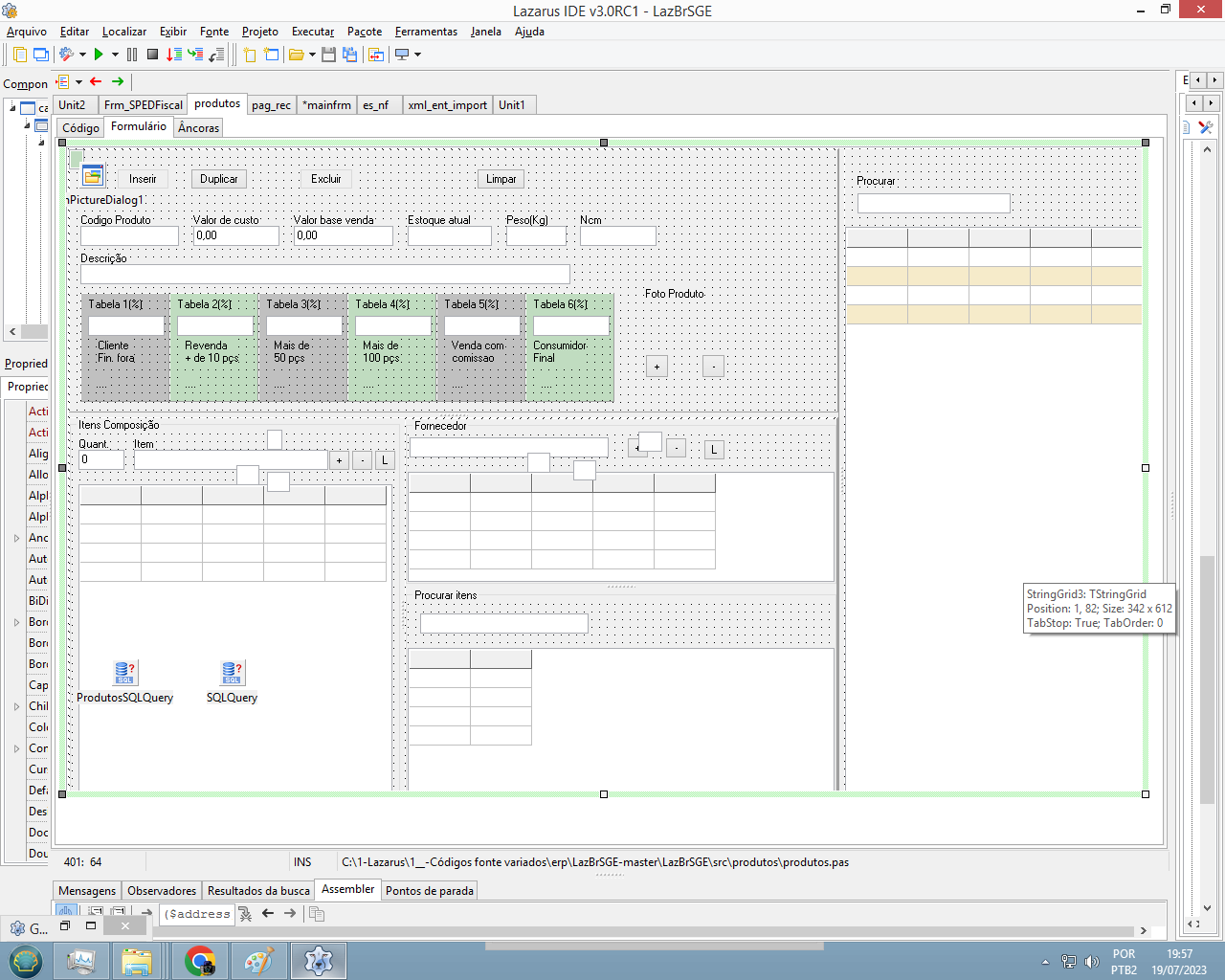The image size is (1225, 980).
Task: Click the Limpar button on the form
Action: click(501, 179)
